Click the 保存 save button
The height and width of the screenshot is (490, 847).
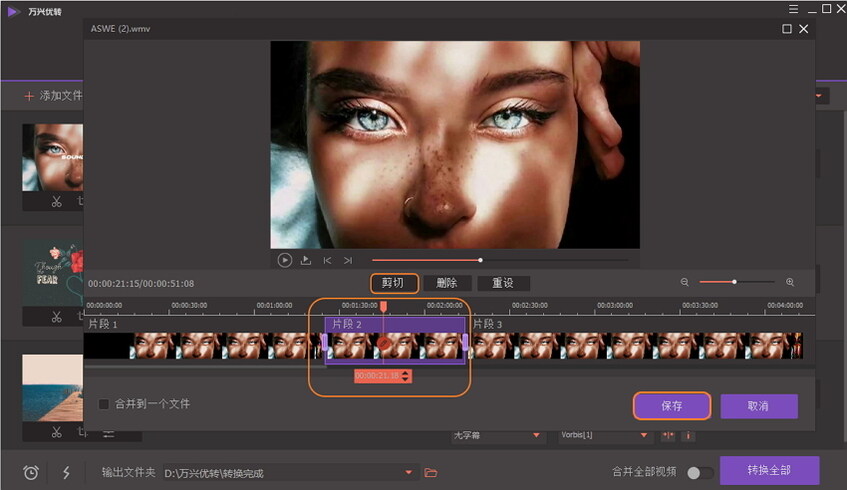(671, 406)
